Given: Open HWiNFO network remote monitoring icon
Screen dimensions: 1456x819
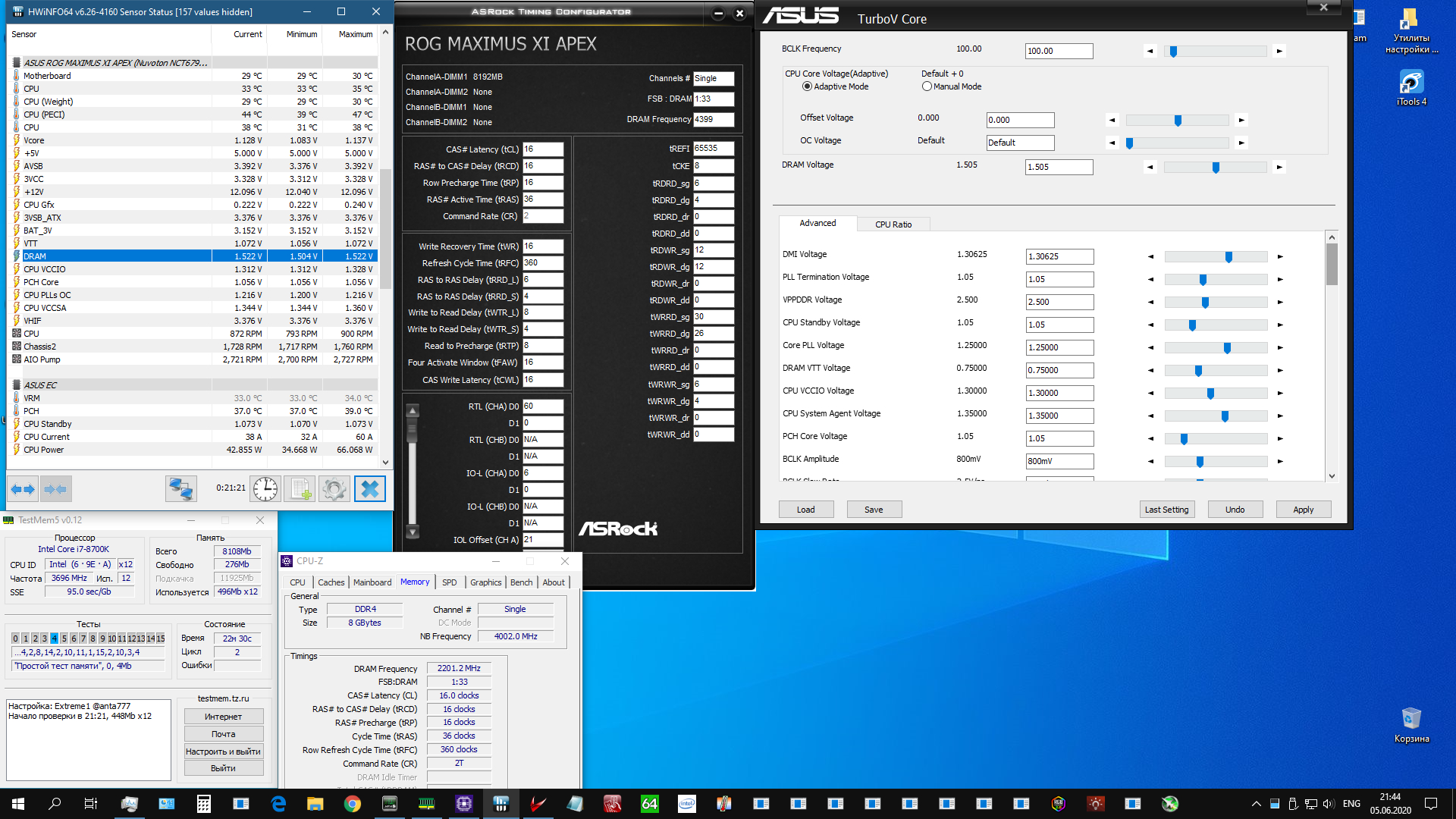Looking at the screenshot, I should tap(180, 489).
